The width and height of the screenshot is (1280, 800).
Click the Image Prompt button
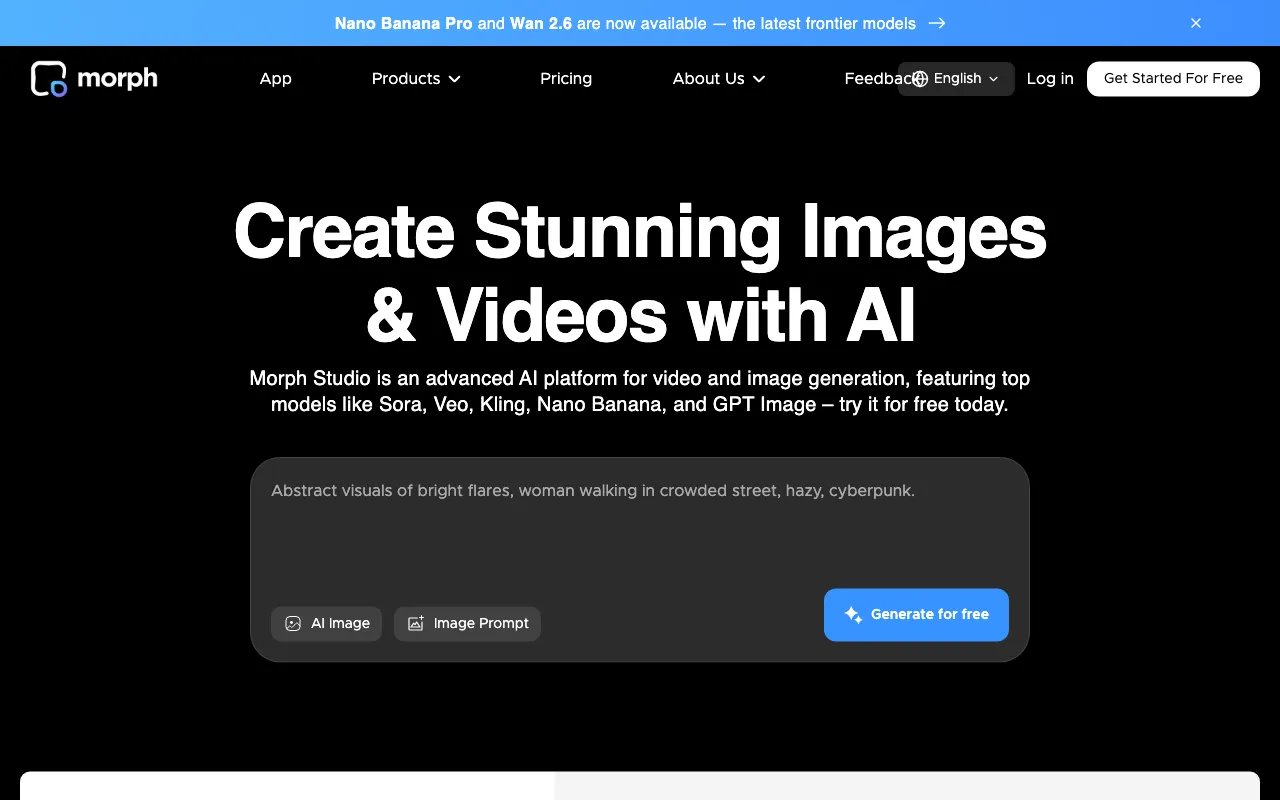[x=467, y=624]
